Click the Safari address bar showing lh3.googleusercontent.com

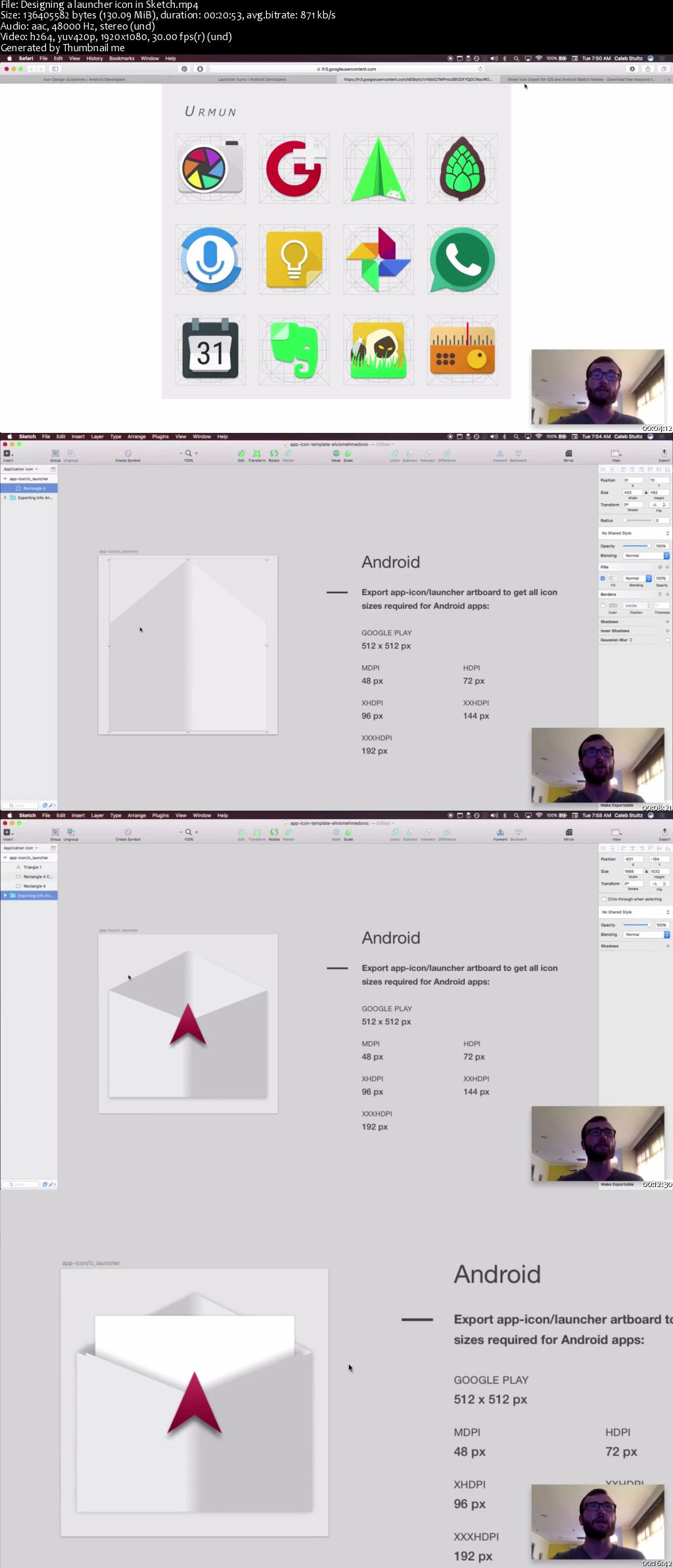(x=347, y=69)
